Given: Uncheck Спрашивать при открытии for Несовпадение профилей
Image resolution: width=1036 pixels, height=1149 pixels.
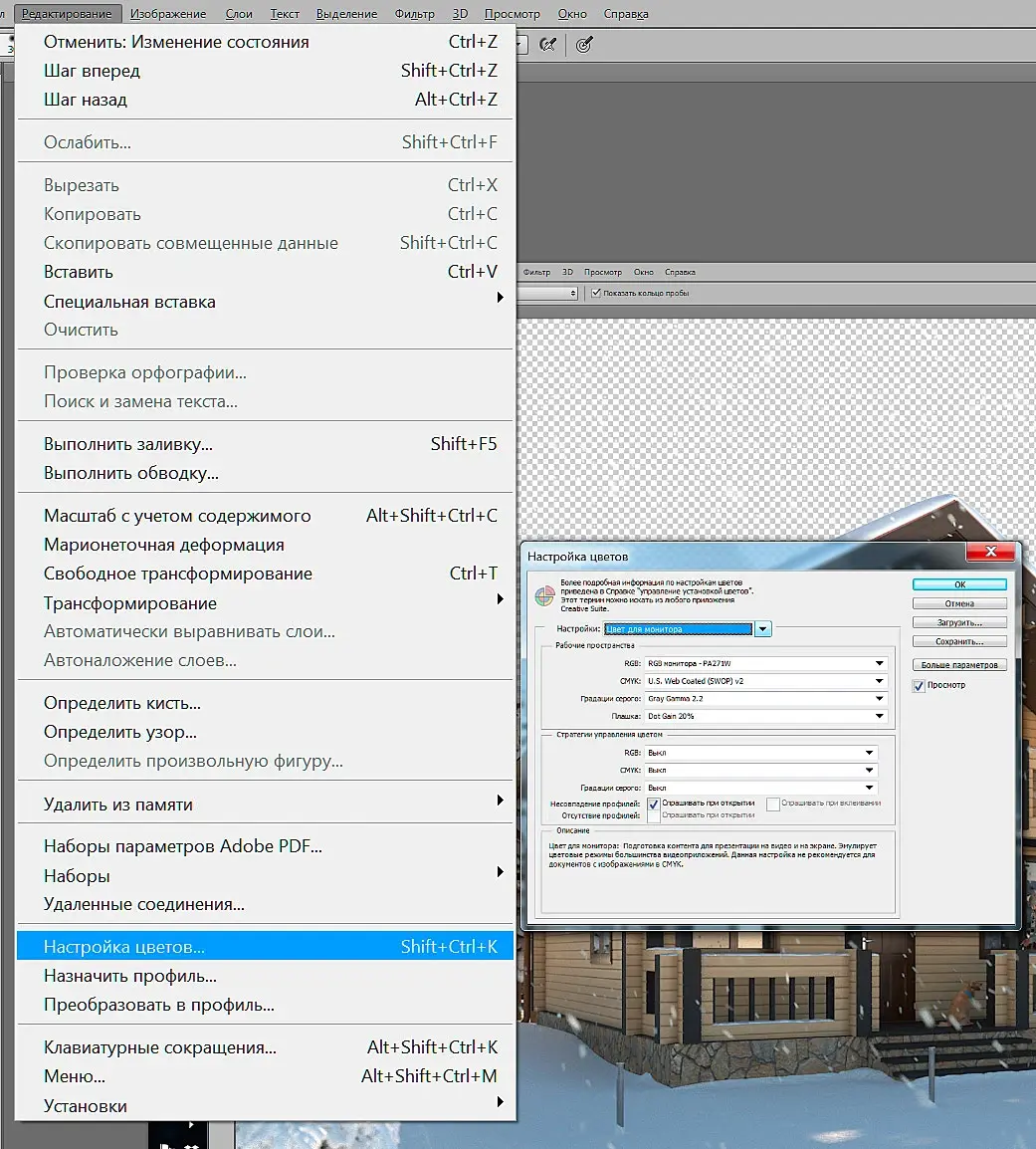Looking at the screenshot, I should pos(654,804).
